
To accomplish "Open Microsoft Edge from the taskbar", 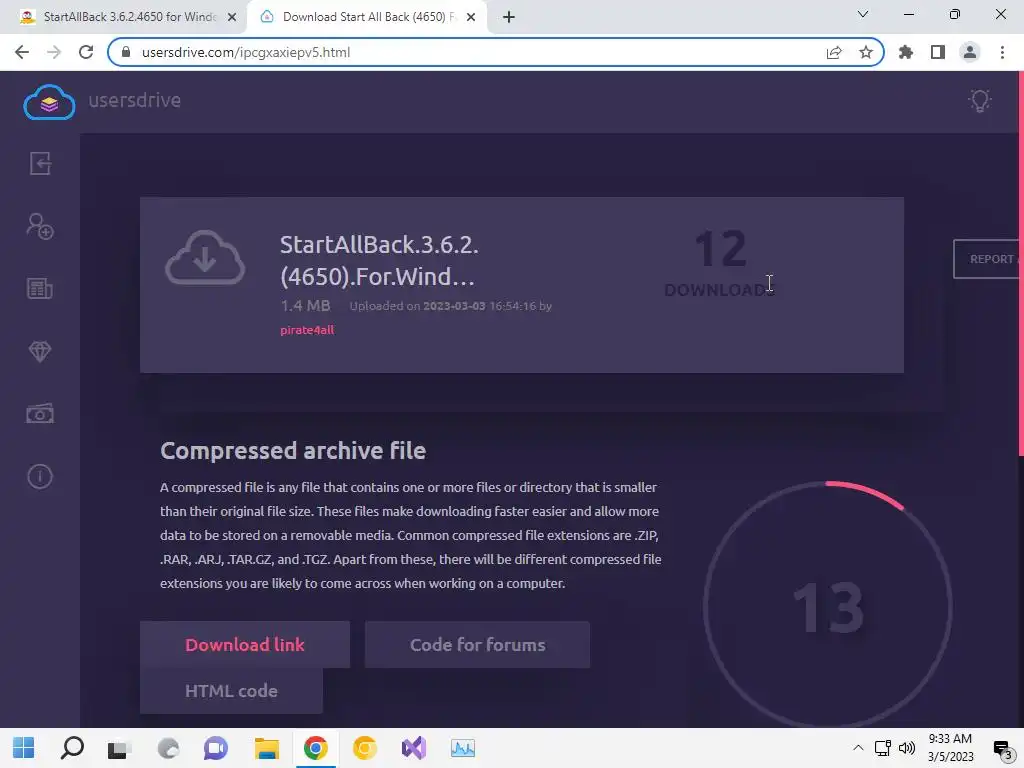I will (168, 748).
